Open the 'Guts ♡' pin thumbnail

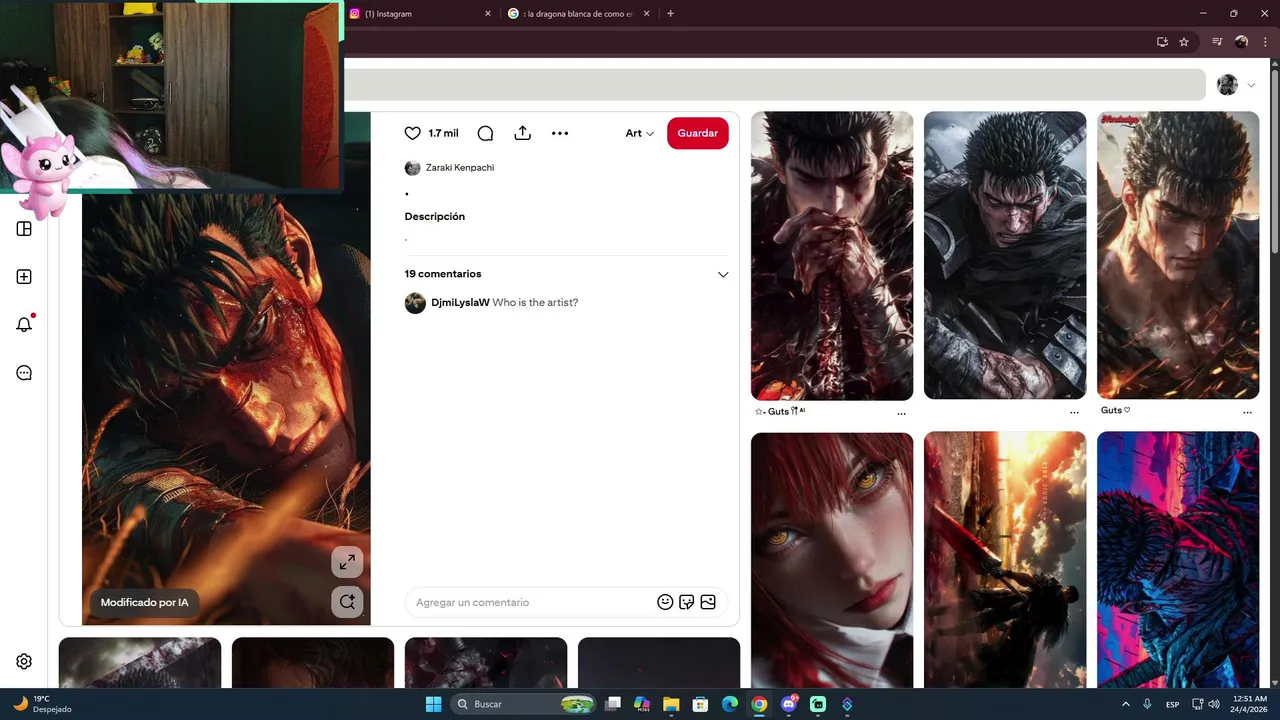point(1178,255)
